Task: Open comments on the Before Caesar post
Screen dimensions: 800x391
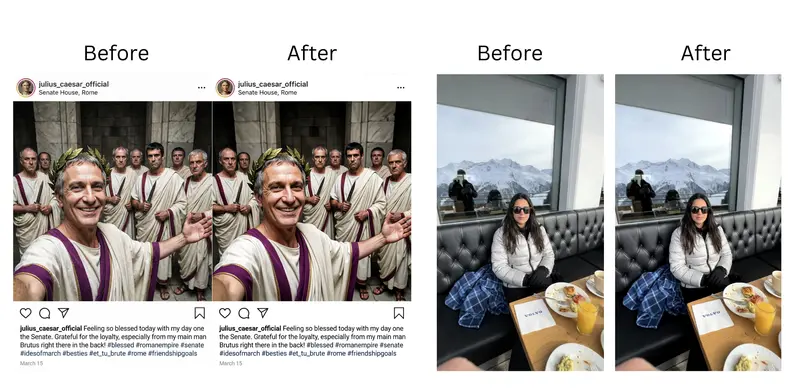Action: (45, 313)
